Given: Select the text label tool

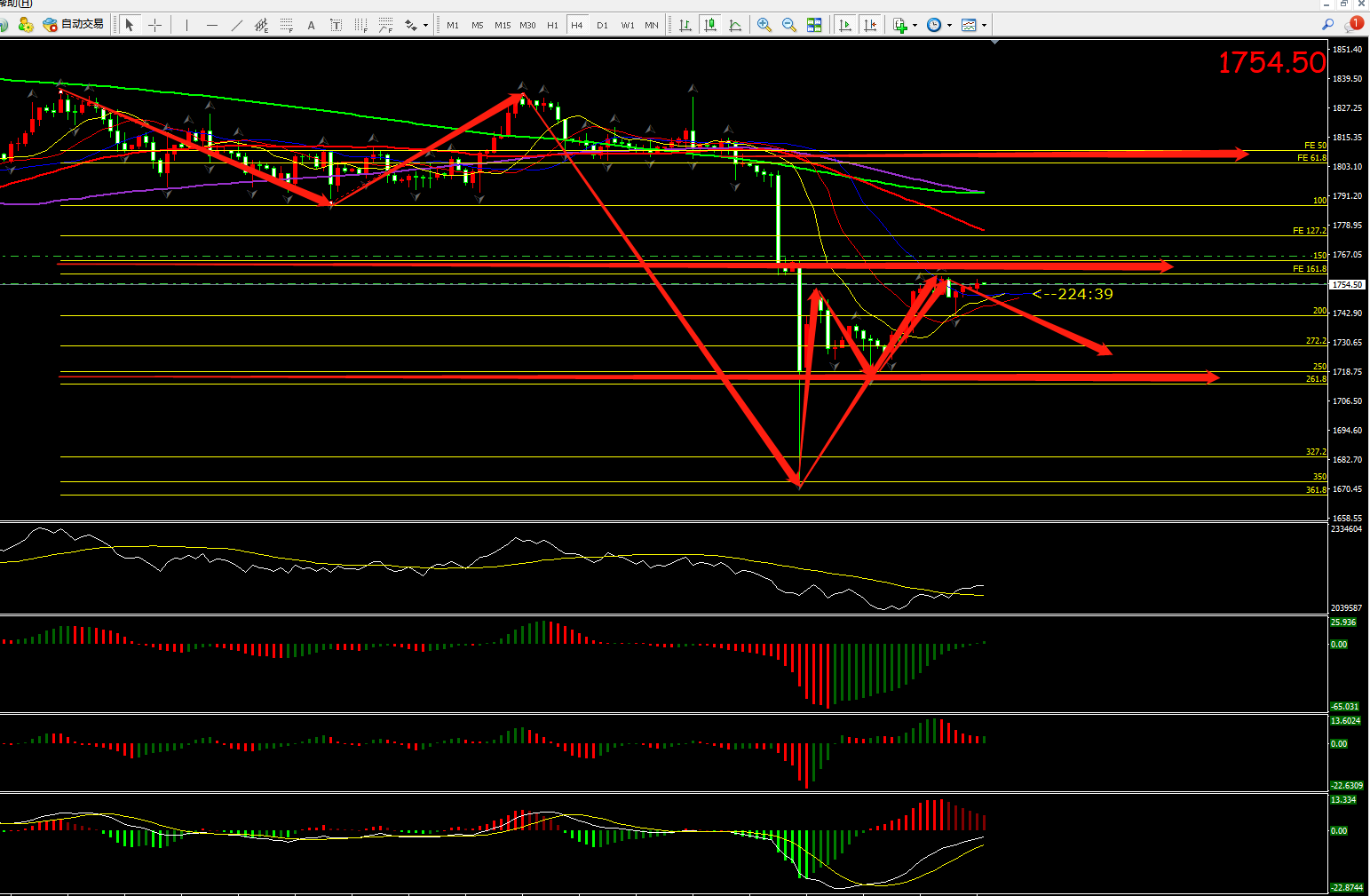Looking at the screenshot, I should (x=311, y=25).
